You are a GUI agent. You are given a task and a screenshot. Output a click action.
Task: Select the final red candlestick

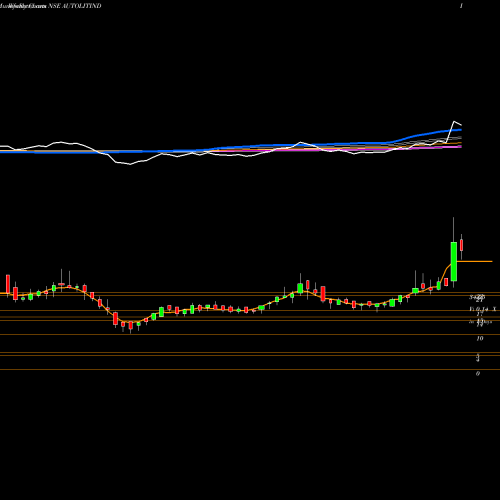pos(462,245)
